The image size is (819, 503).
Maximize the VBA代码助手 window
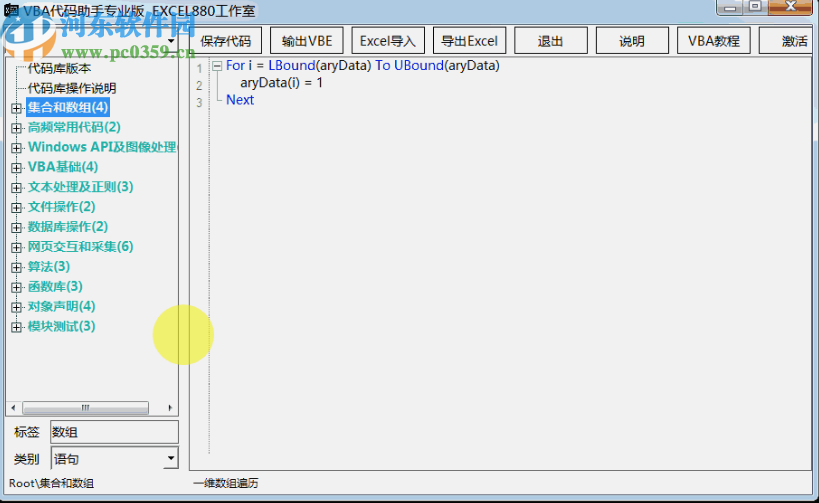(x=755, y=7)
